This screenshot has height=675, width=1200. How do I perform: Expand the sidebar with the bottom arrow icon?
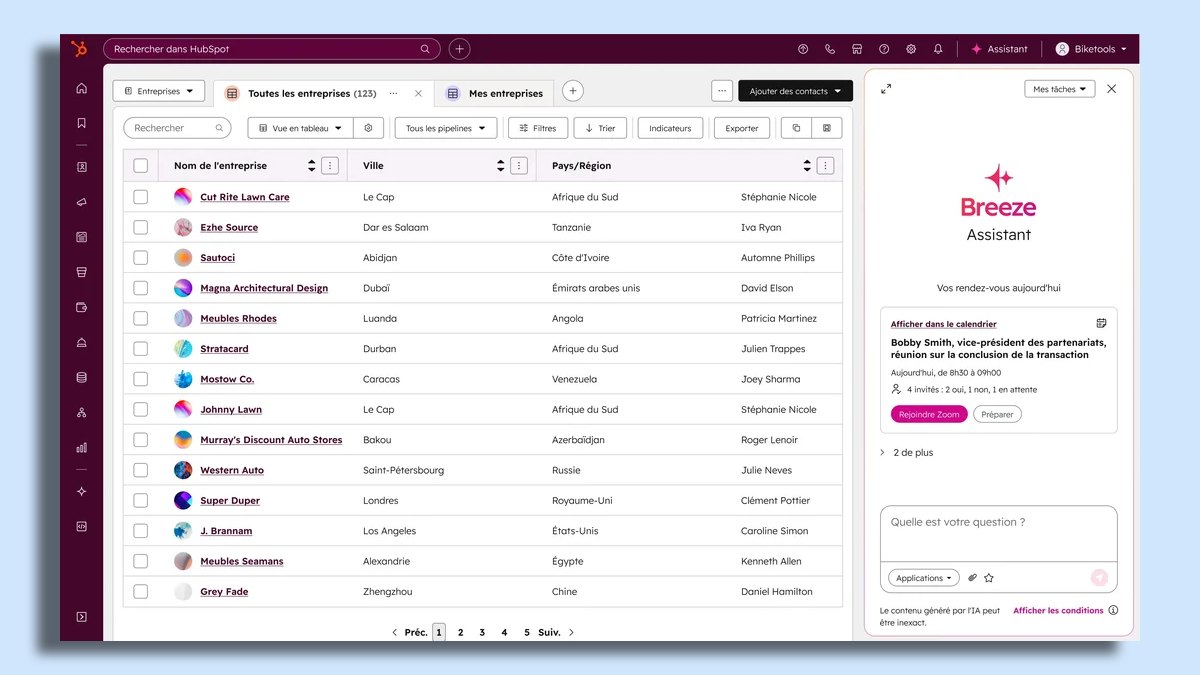point(82,617)
